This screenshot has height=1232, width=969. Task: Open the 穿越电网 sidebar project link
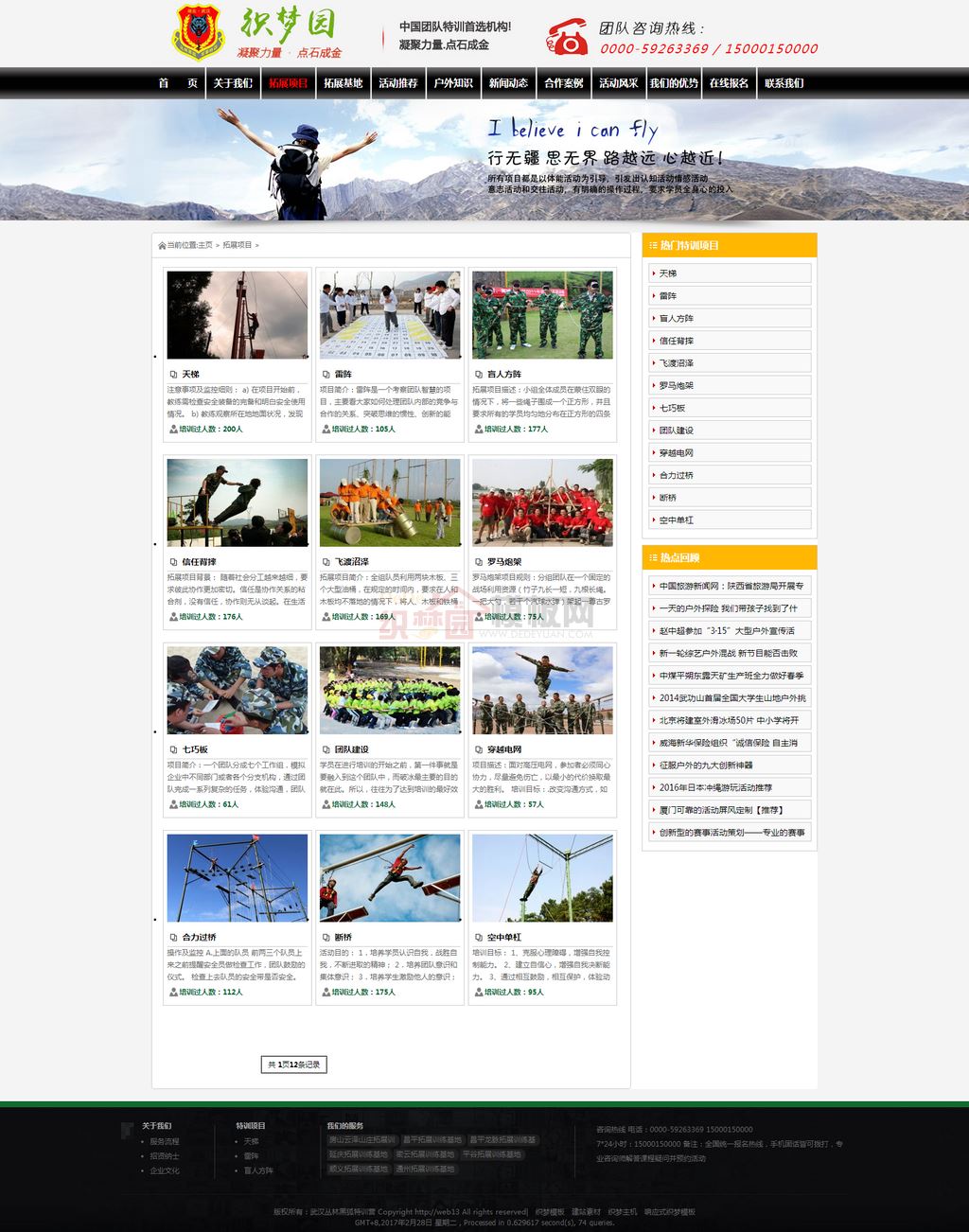(x=676, y=453)
